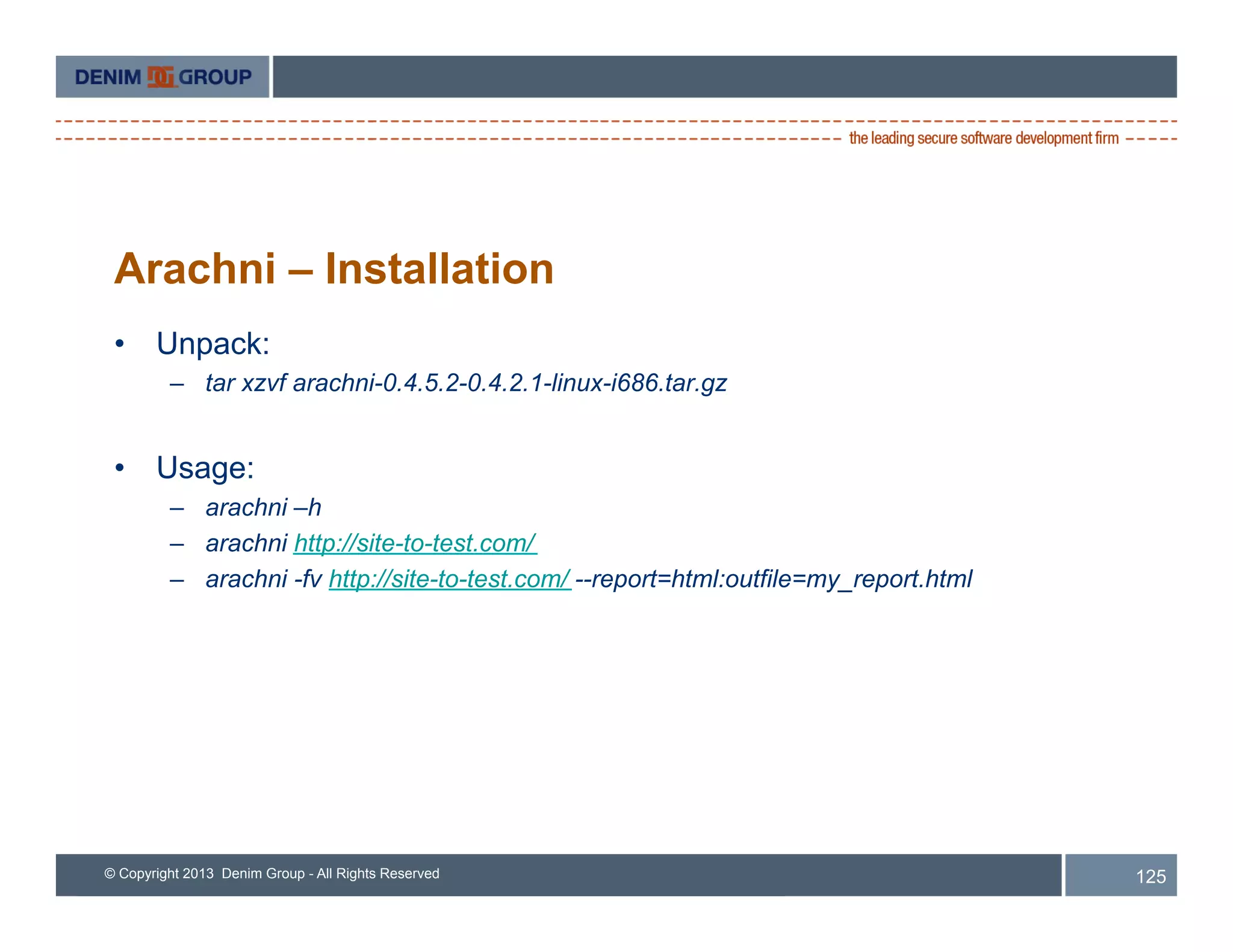Click the Arachni – Installation title
This screenshot has width=1233, height=952.
click(334, 269)
